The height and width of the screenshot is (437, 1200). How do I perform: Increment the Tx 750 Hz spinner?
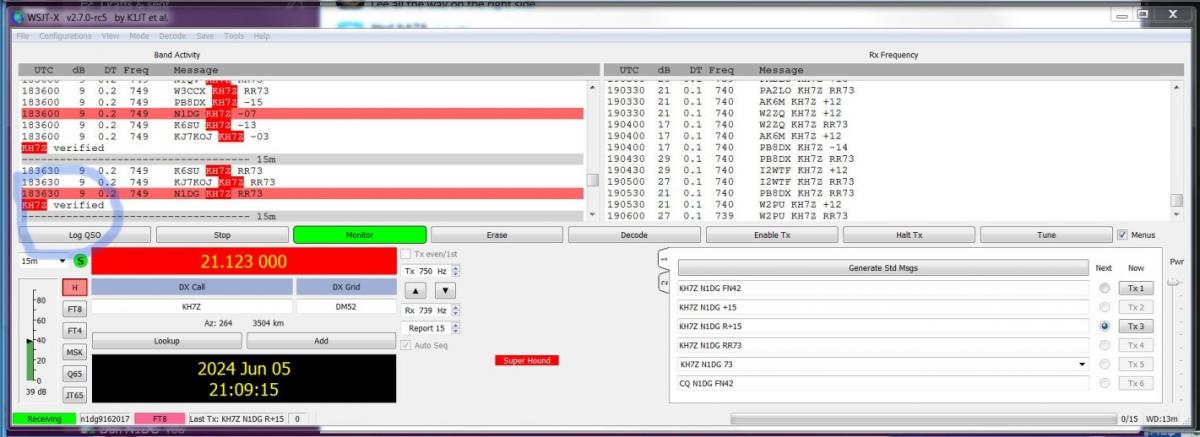tap(456, 268)
